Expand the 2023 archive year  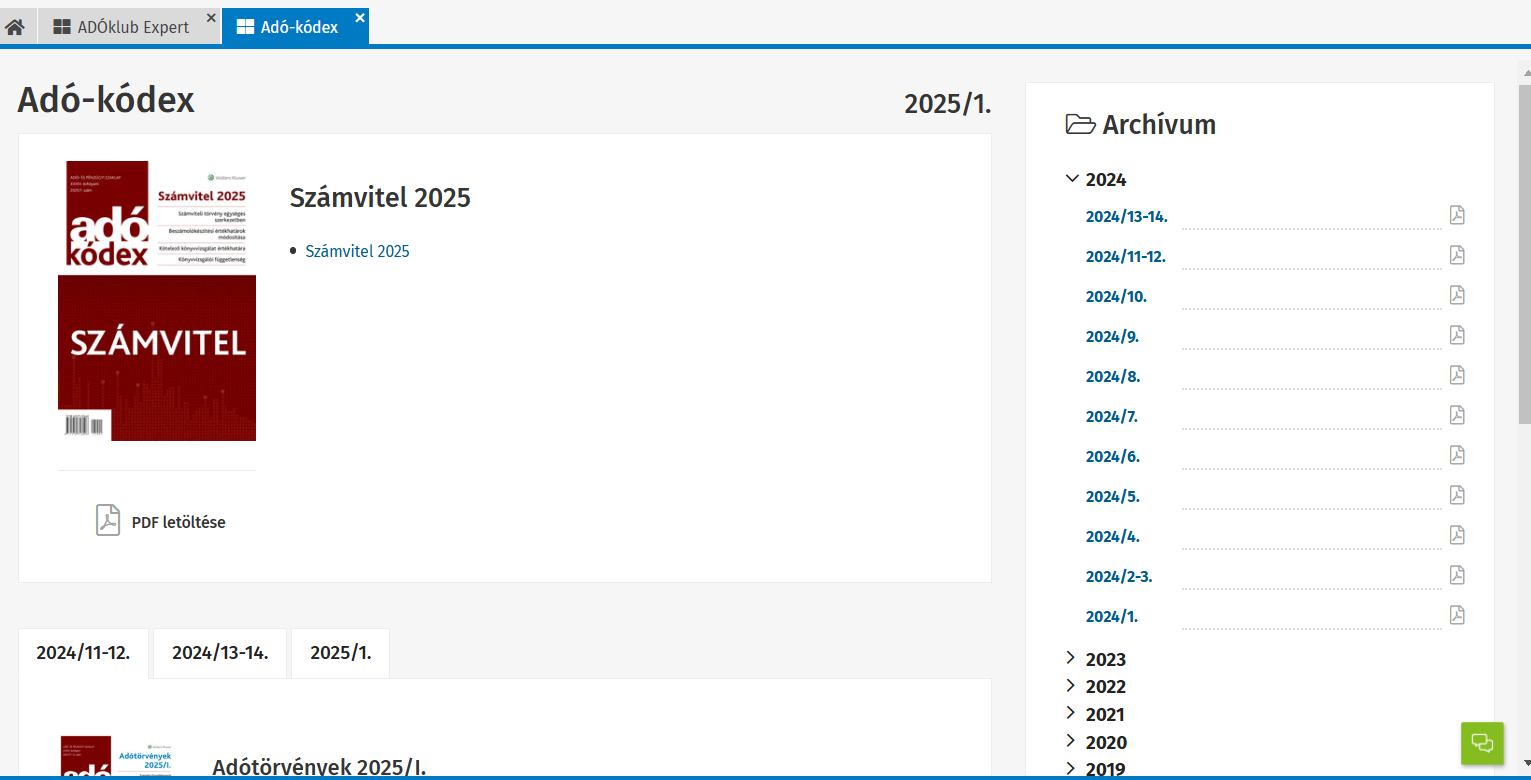[1072, 659]
